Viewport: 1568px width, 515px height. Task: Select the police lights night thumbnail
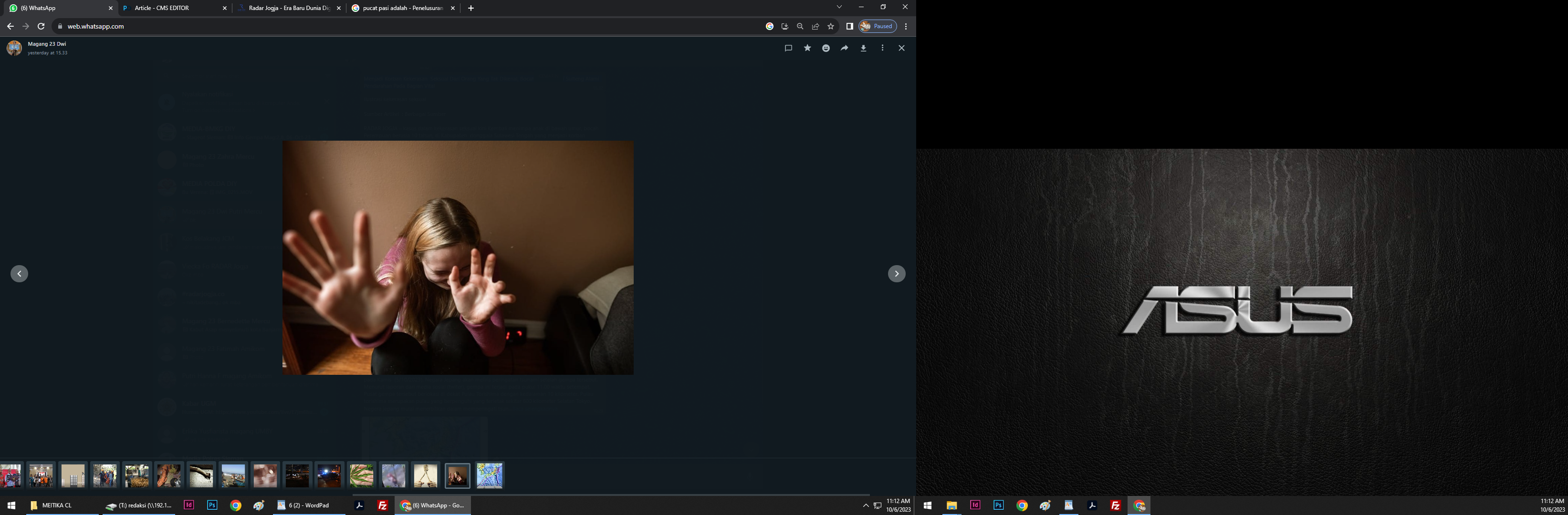pyautogui.click(x=329, y=475)
